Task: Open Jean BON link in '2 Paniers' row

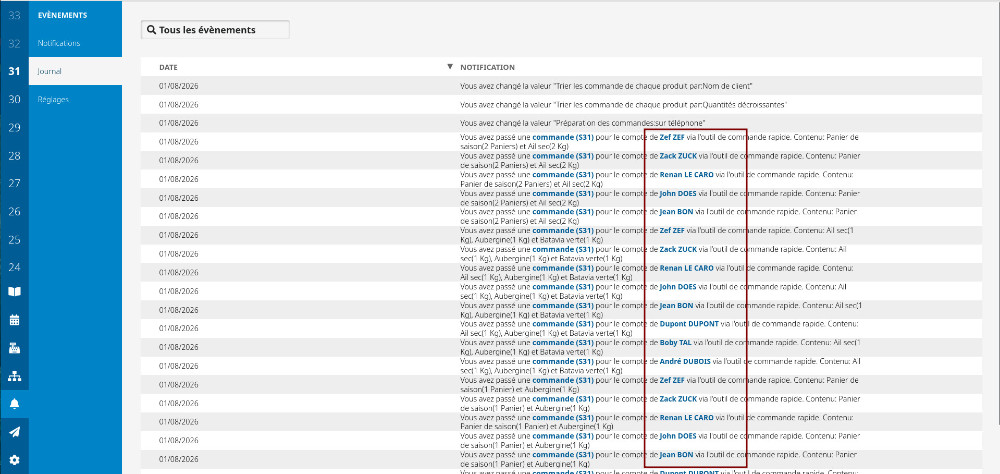Action: point(676,212)
